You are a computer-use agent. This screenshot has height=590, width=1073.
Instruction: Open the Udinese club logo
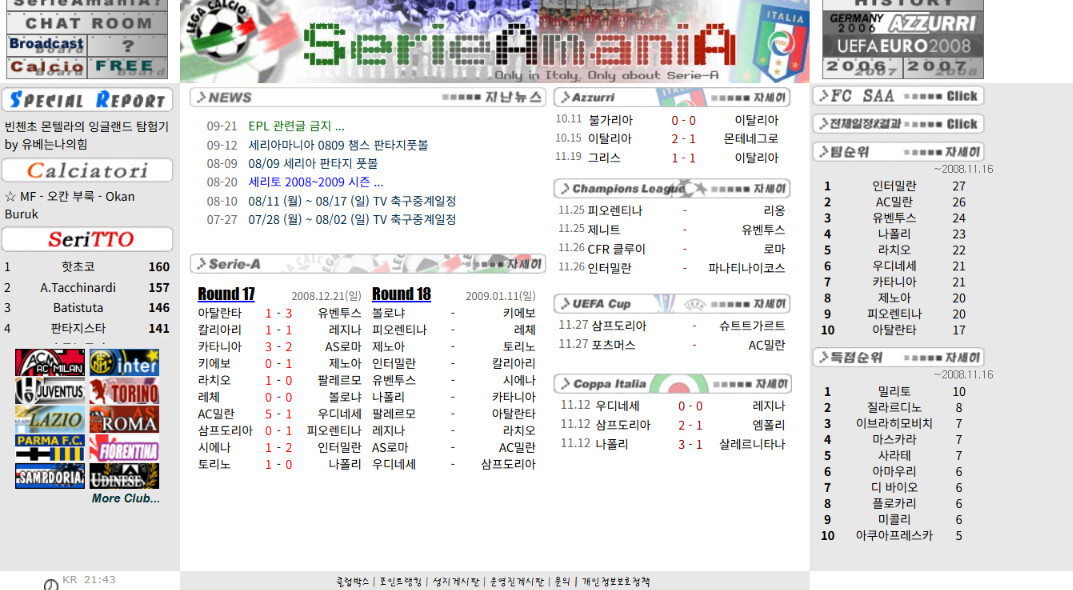click(x=124, y=476)
